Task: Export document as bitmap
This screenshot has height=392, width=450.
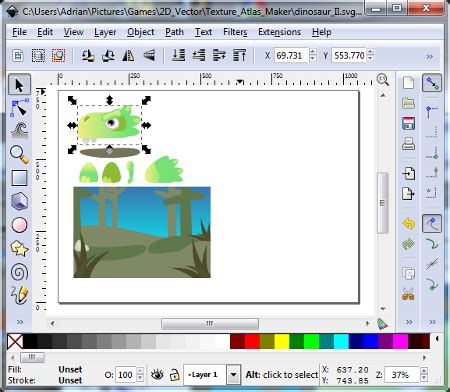Action: click(408, 193)
